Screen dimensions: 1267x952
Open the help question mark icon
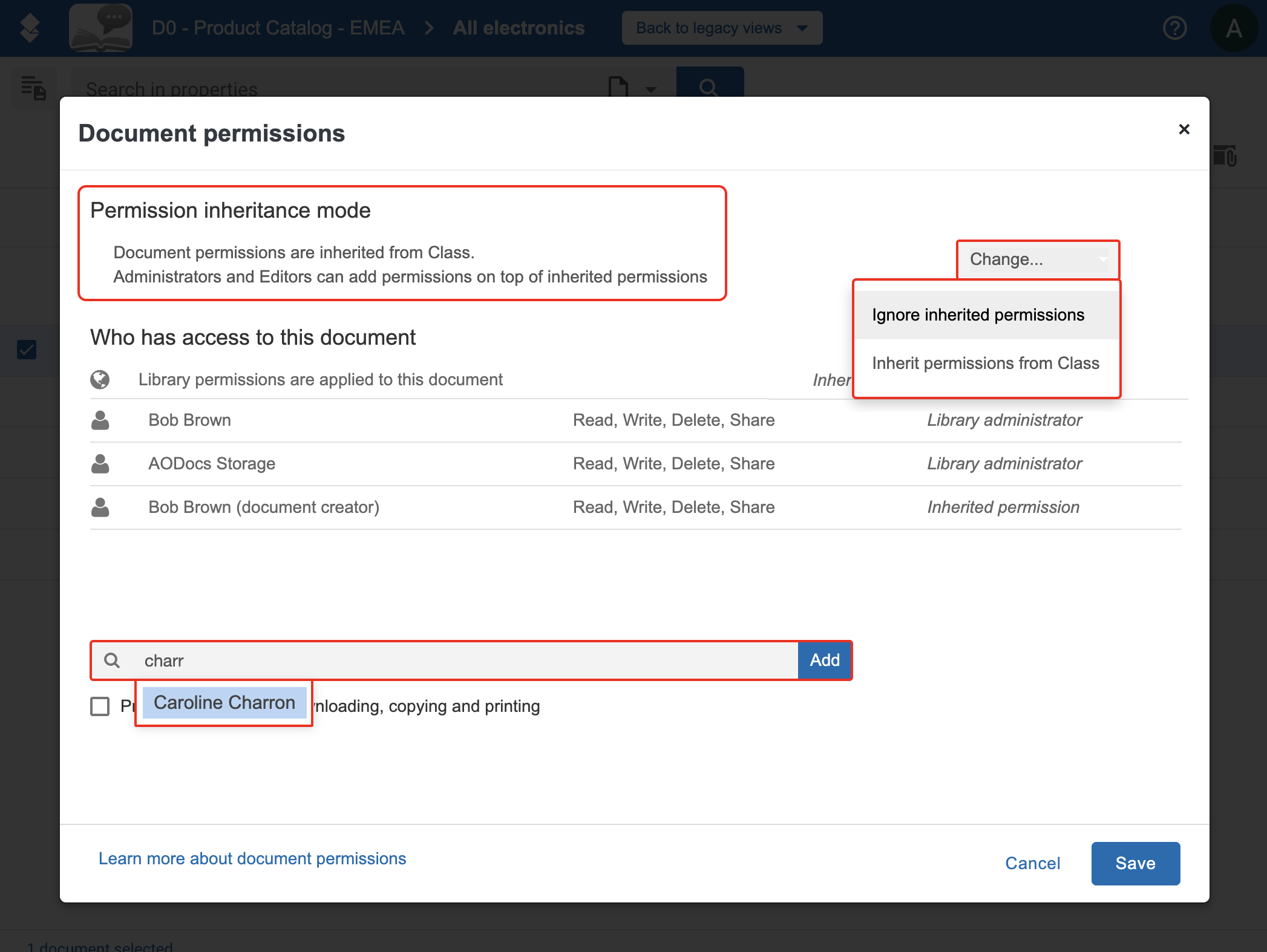point(1174,28)
